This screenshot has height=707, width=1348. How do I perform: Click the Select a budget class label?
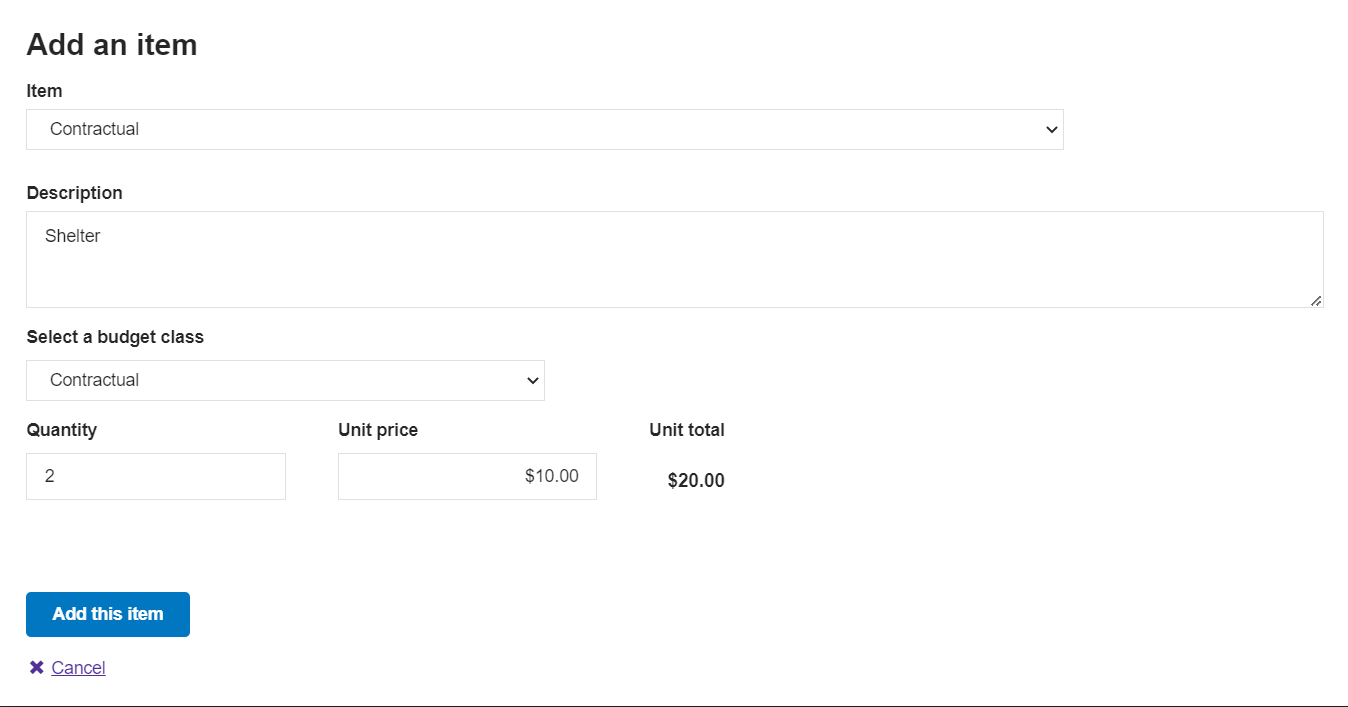tap(115, 337)
